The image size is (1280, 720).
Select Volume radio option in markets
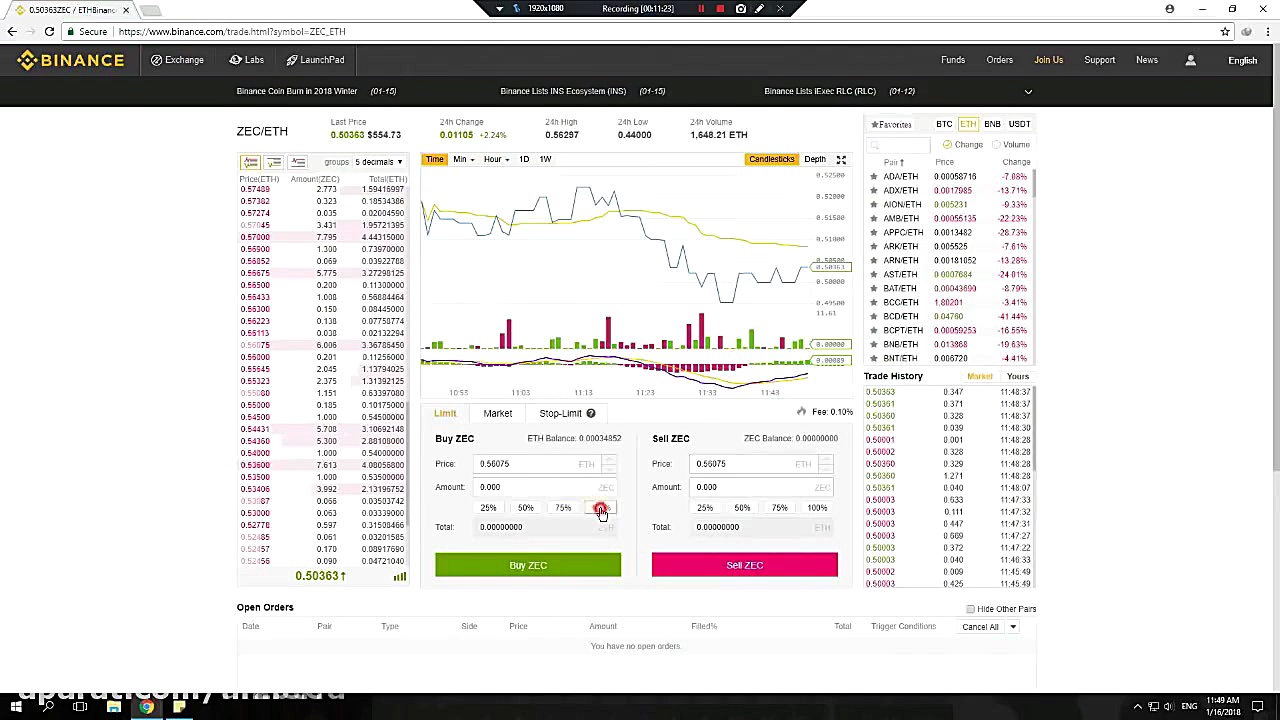tap(997, 145)
